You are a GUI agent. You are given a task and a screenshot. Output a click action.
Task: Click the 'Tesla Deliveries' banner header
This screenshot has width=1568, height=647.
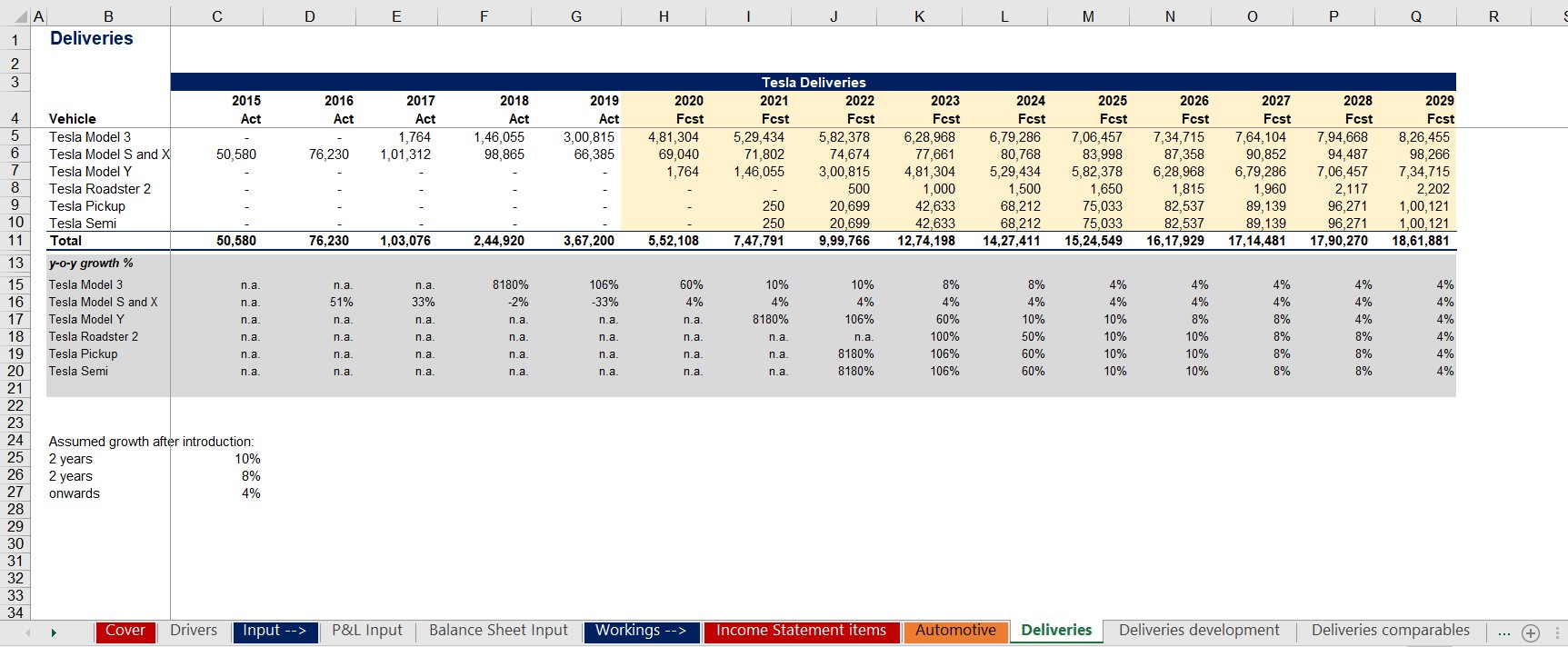coord(814,82)
